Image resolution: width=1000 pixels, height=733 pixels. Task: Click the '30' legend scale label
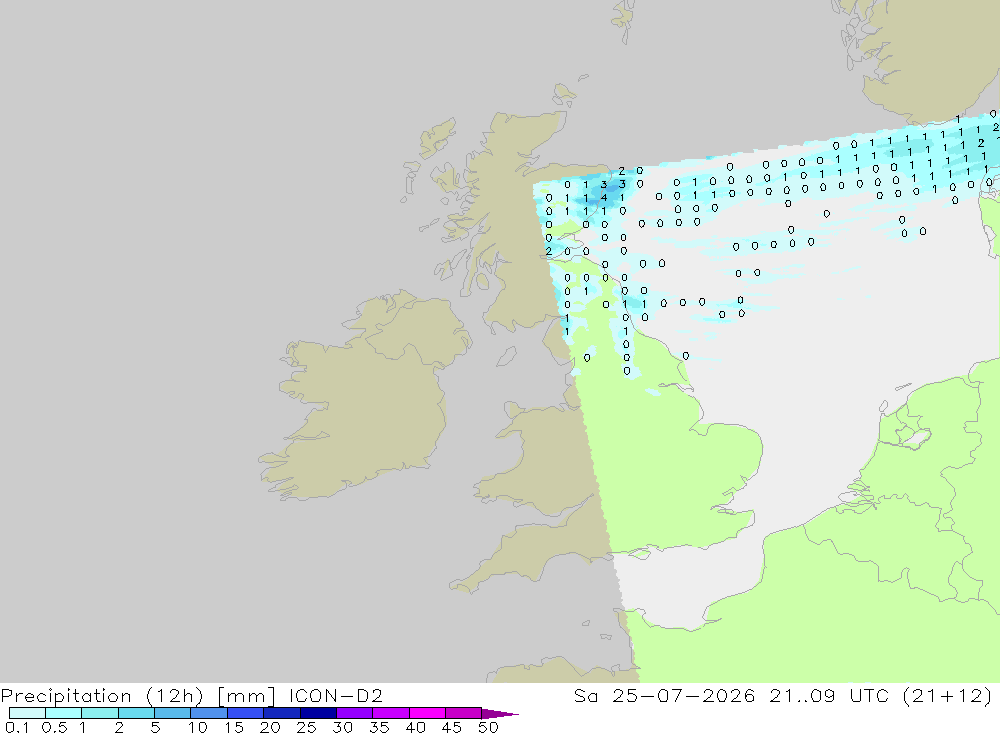click(x=342, y=727)
